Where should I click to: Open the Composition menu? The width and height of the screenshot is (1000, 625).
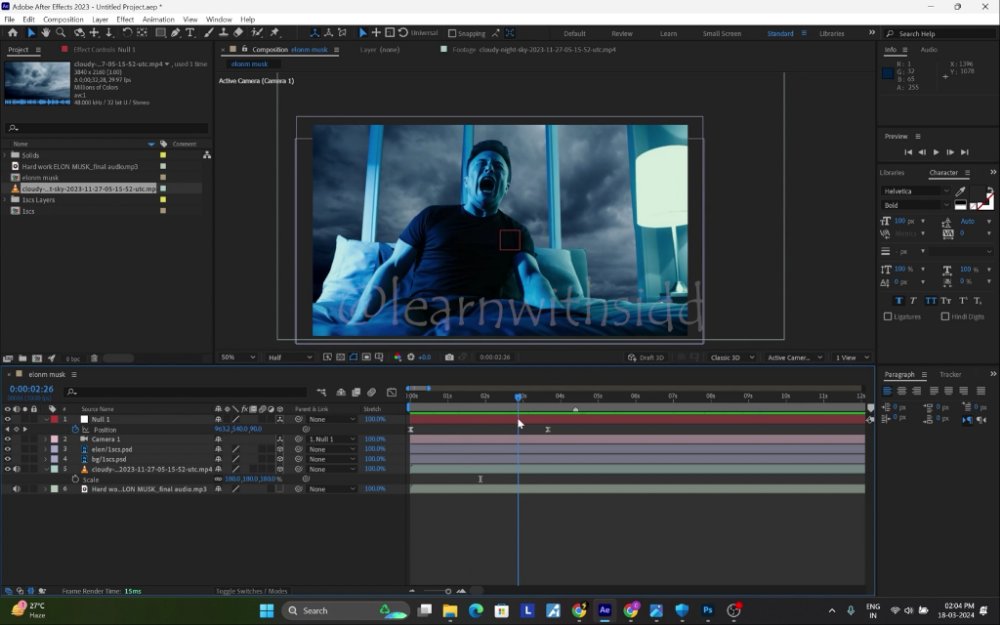62,19
